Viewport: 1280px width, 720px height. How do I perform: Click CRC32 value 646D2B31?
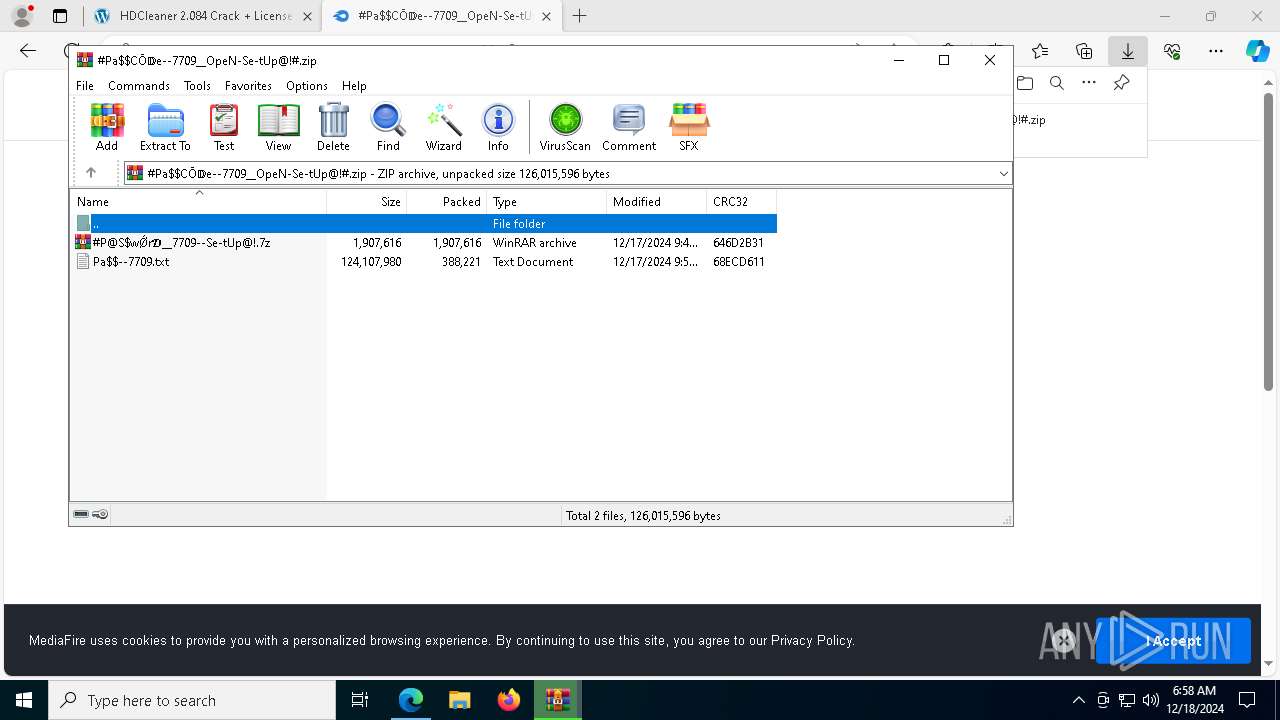point(738,243)
